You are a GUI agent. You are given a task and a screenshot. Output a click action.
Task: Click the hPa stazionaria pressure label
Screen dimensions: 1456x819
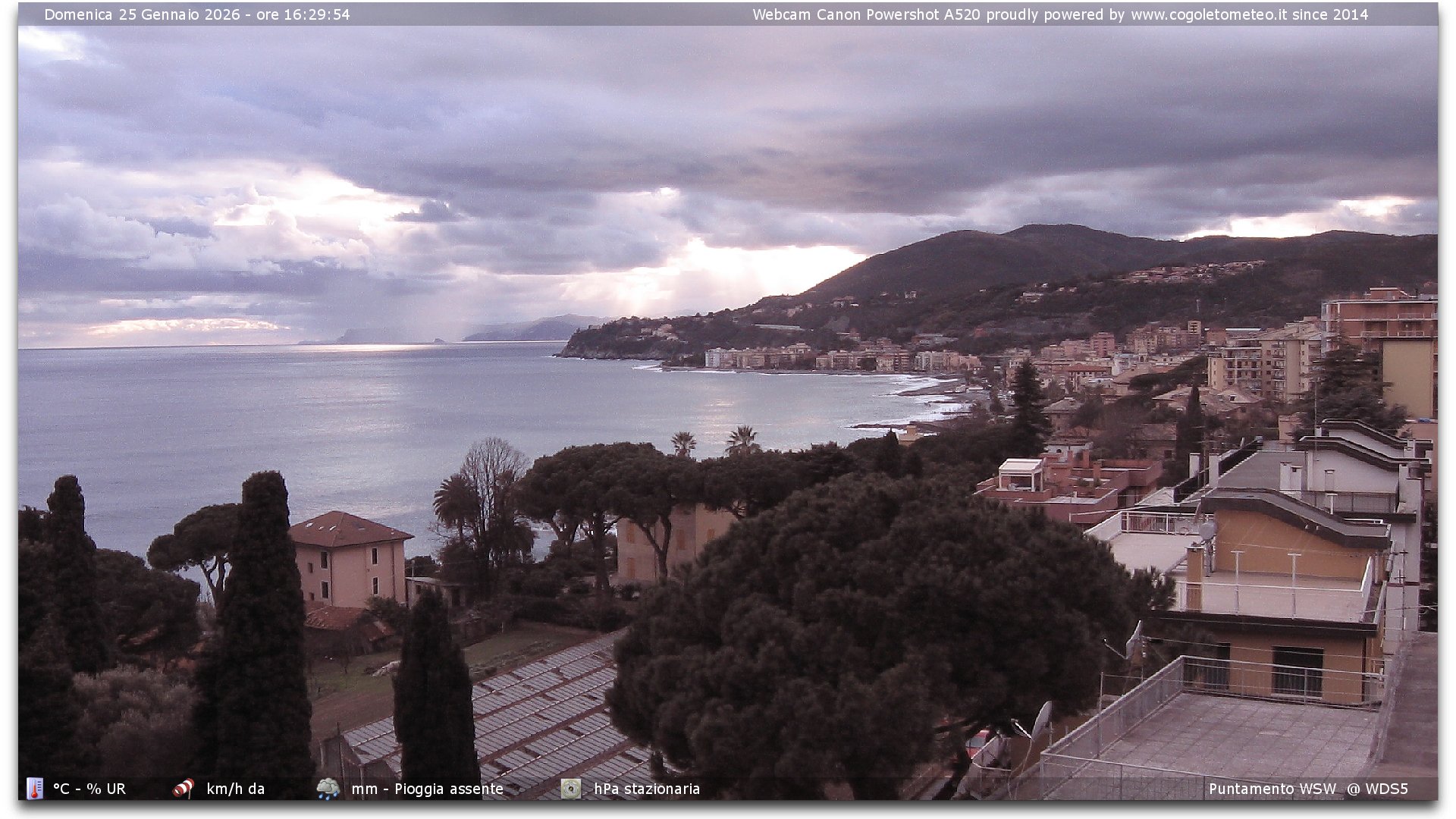tap(646, 789)
